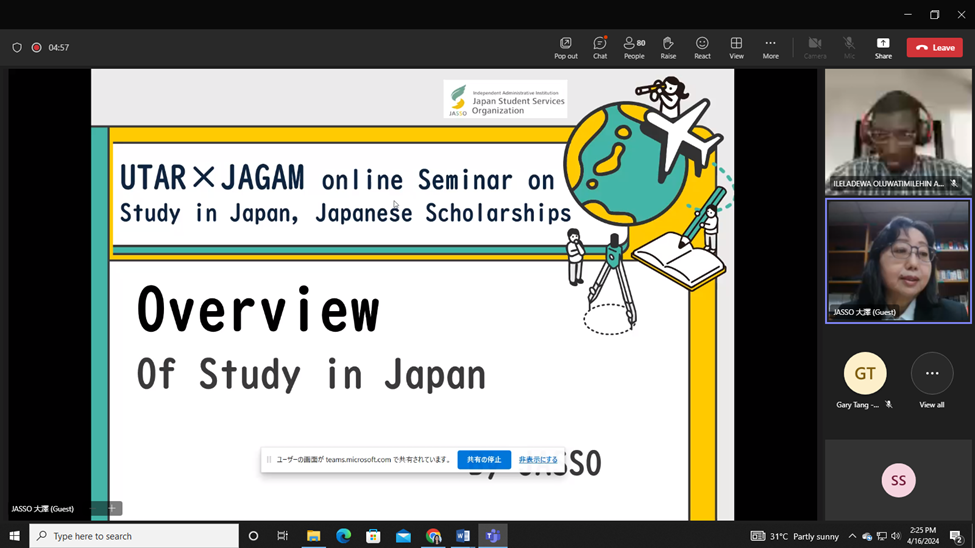The width and height of the screenshot is (975, 548).
Task: Click the Japan Student Services Organization logo
Action: [x=505, y=100]
